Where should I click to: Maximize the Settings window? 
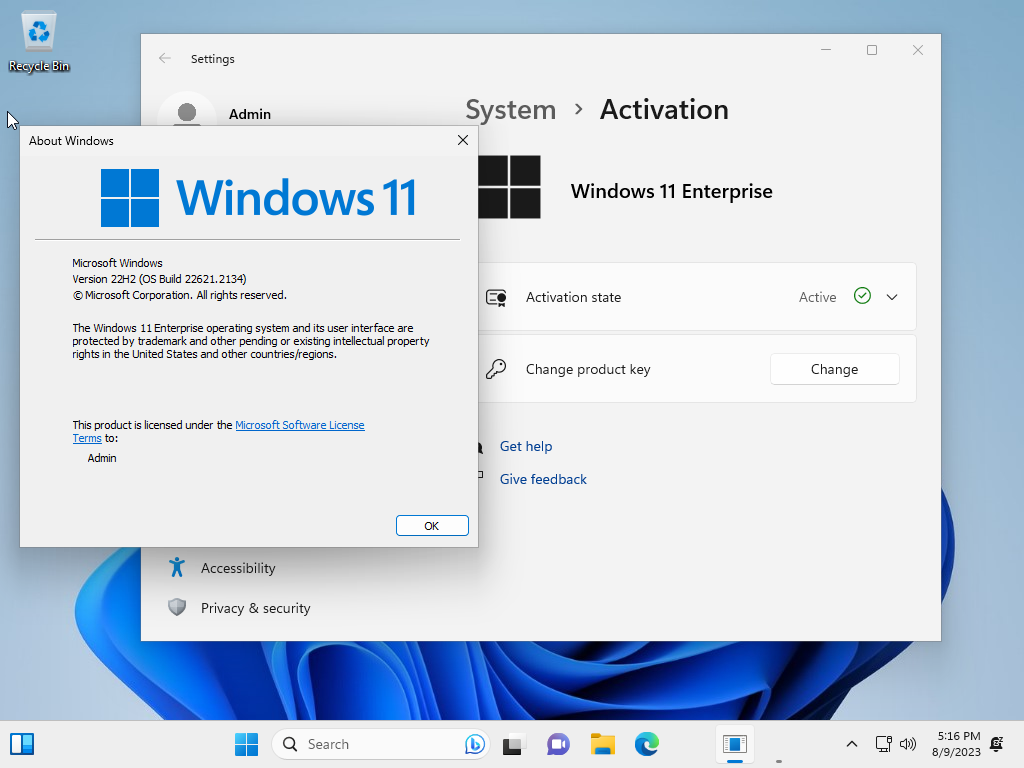point(872,50)
